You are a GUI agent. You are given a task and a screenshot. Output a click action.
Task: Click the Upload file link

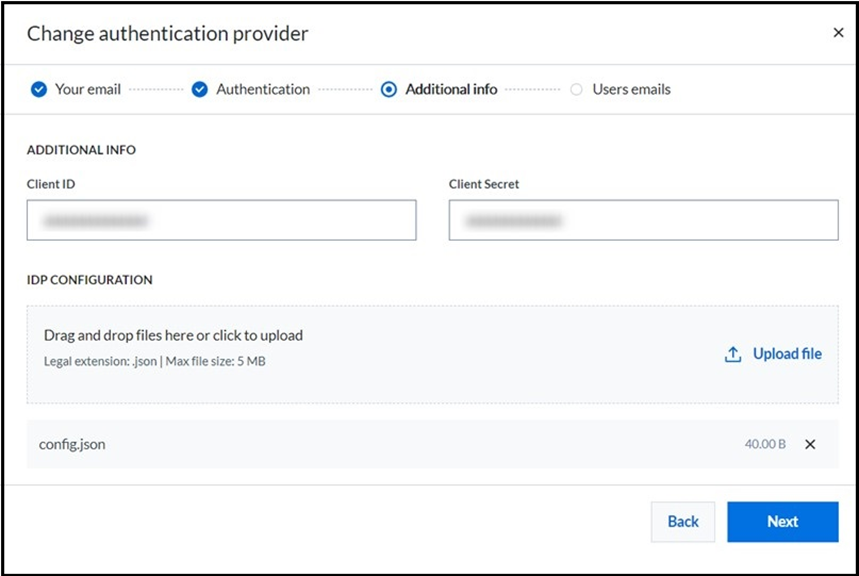[x=787, y=354]
